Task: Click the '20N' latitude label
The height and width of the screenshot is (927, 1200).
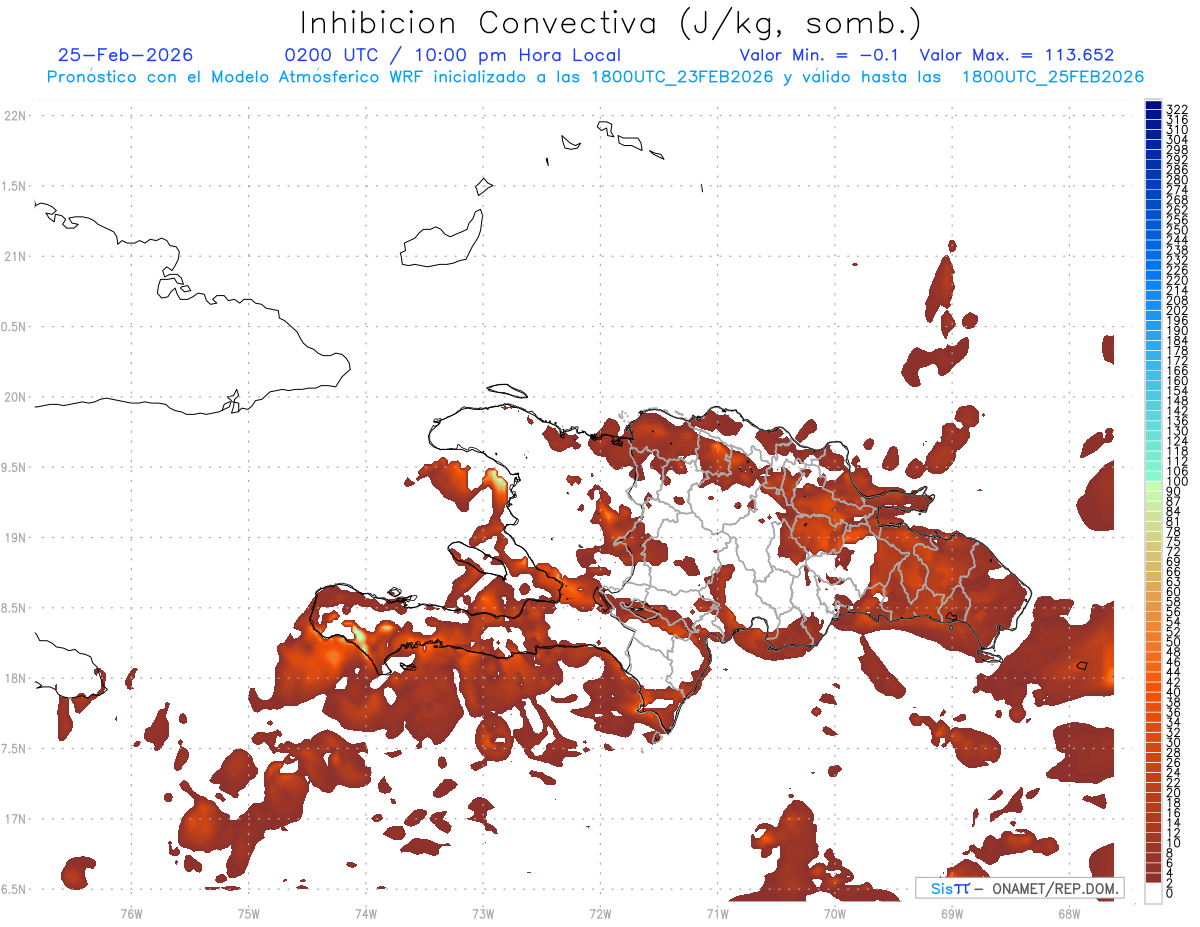Action: 15,397
